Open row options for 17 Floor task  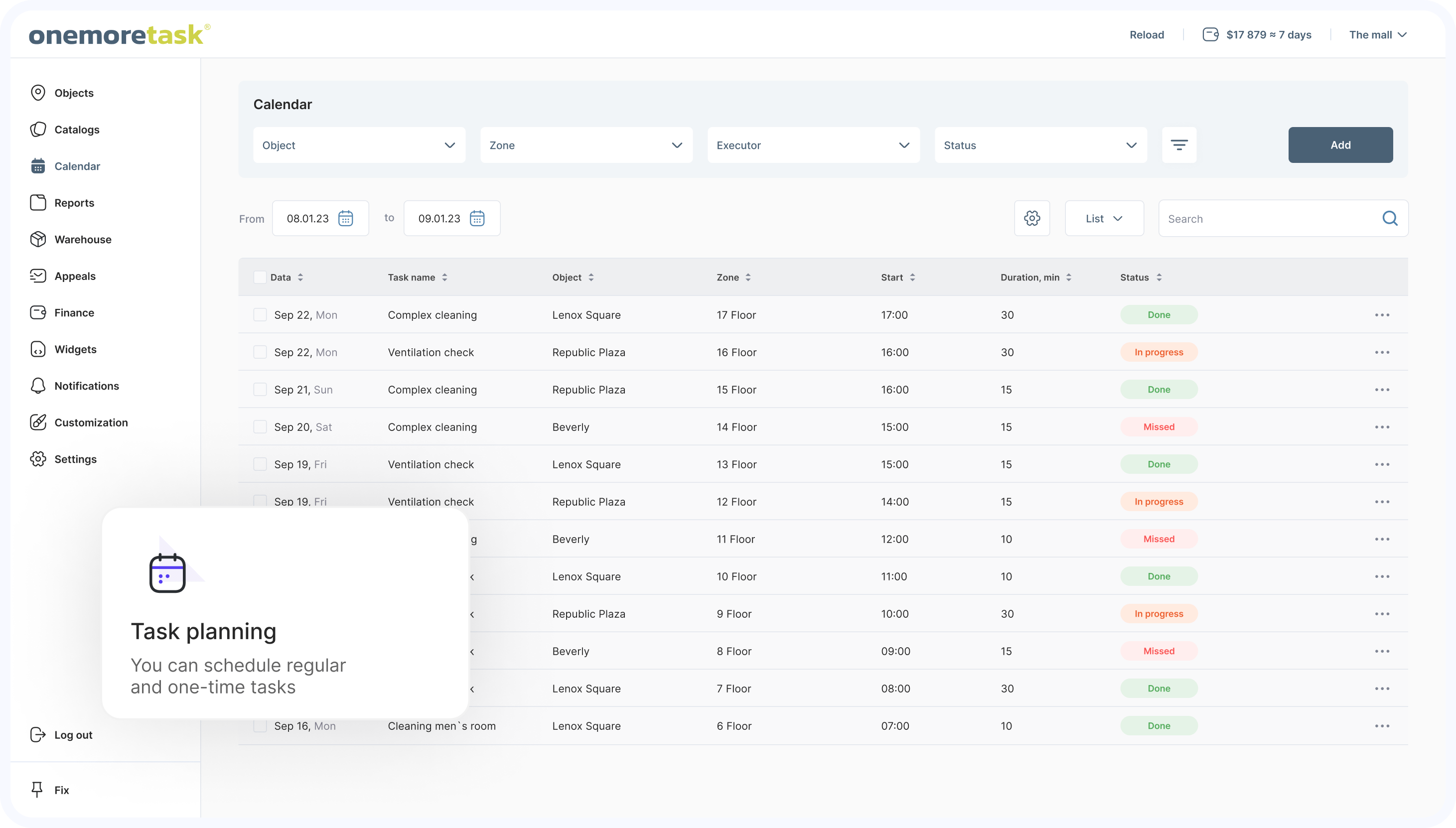click(1381, 315)
